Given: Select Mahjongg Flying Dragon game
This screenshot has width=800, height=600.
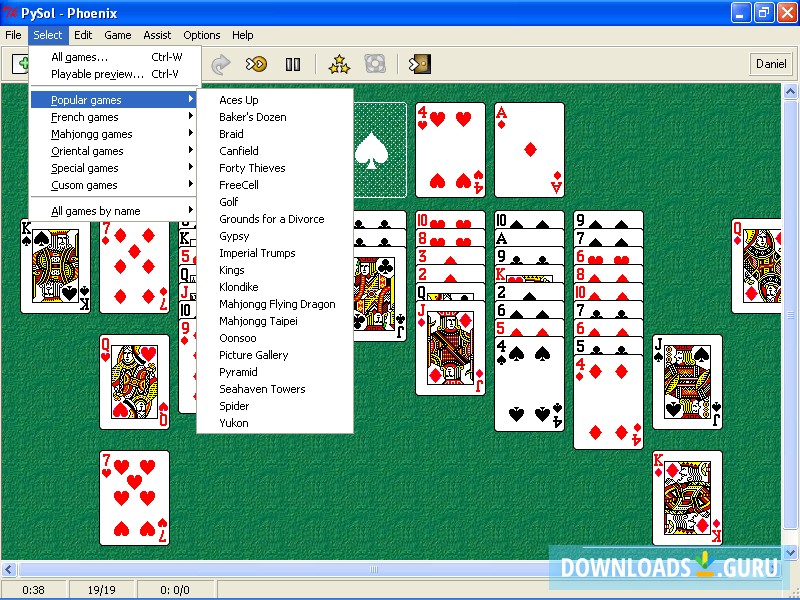Looking at the screenshot, I should [x=275, y=304].
